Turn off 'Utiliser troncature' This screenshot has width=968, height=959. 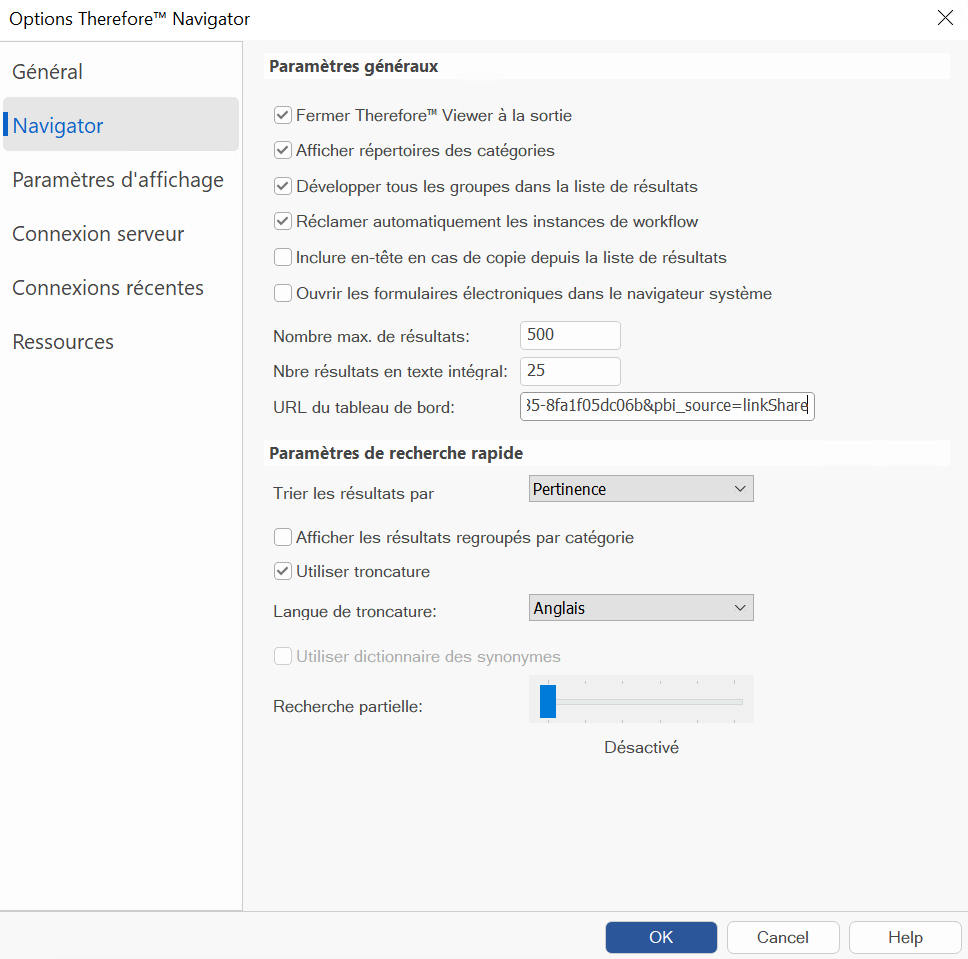pyautogui.click(x=283, y=571)
